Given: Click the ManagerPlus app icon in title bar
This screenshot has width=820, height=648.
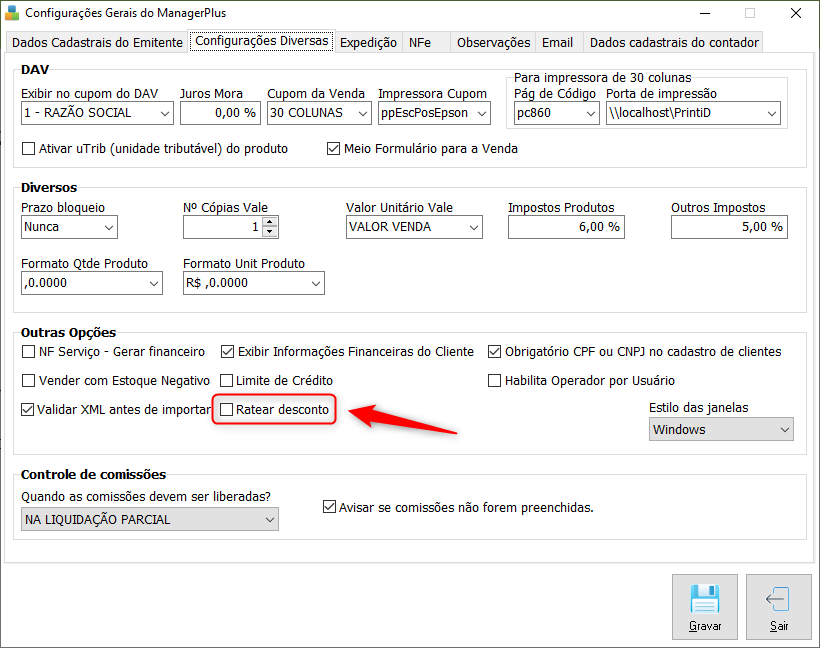Looking at the screenshot, I should click(12, 13).
